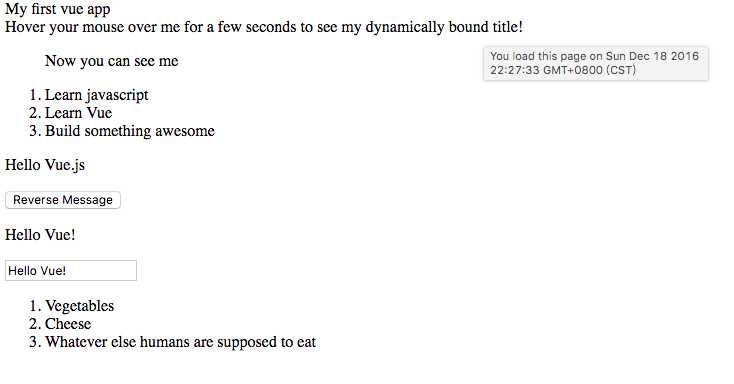This screenshot has width=734, height=384.
Task: Click the 'Hover your mouse over me' text
Action: pos(92,27)
